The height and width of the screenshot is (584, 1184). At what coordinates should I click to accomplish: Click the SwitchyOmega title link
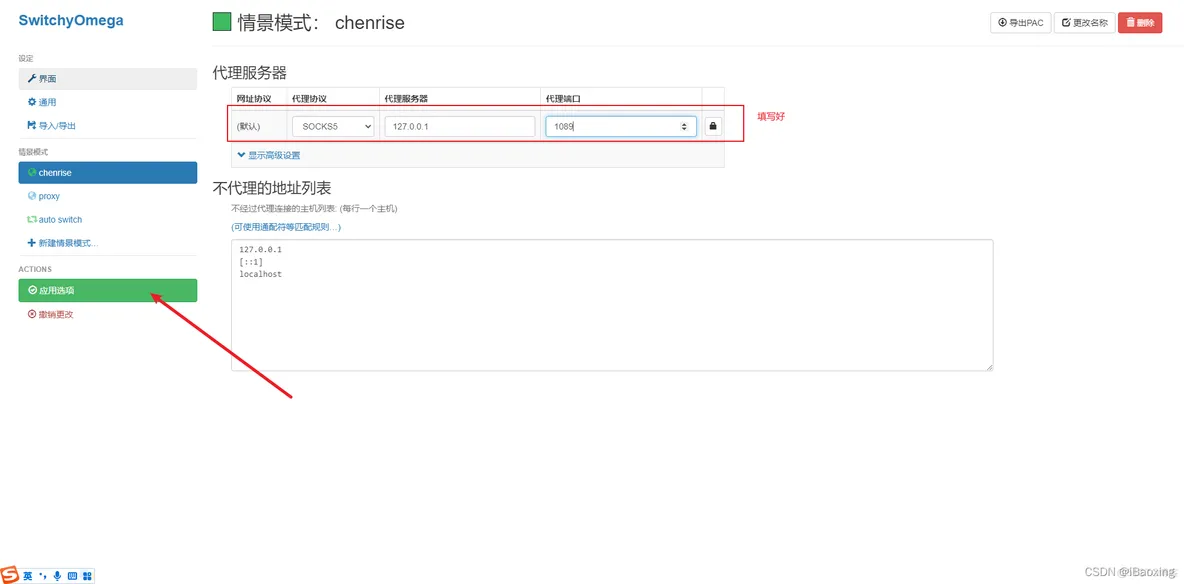coord(71,21)
